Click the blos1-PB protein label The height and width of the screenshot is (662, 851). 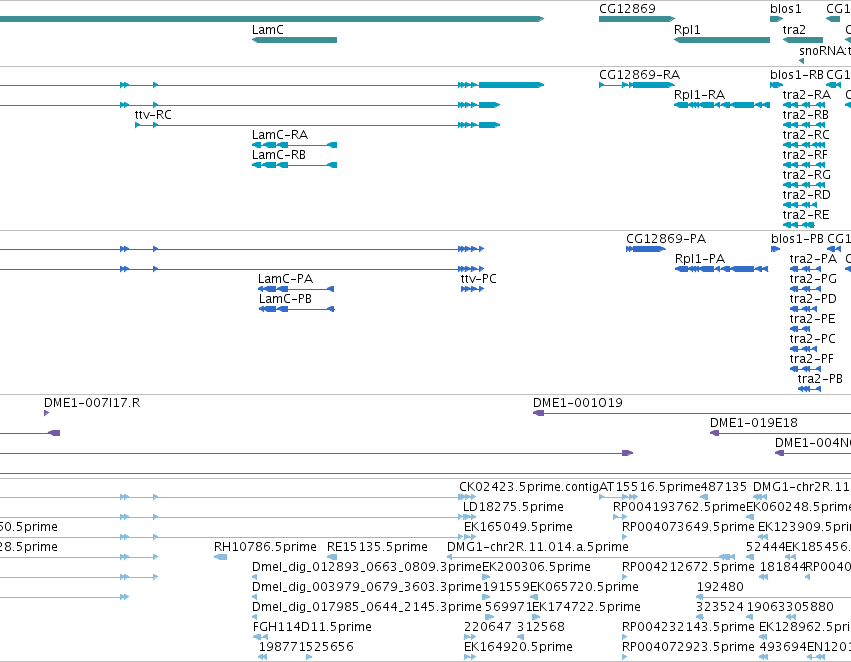(x=797, y=239)
